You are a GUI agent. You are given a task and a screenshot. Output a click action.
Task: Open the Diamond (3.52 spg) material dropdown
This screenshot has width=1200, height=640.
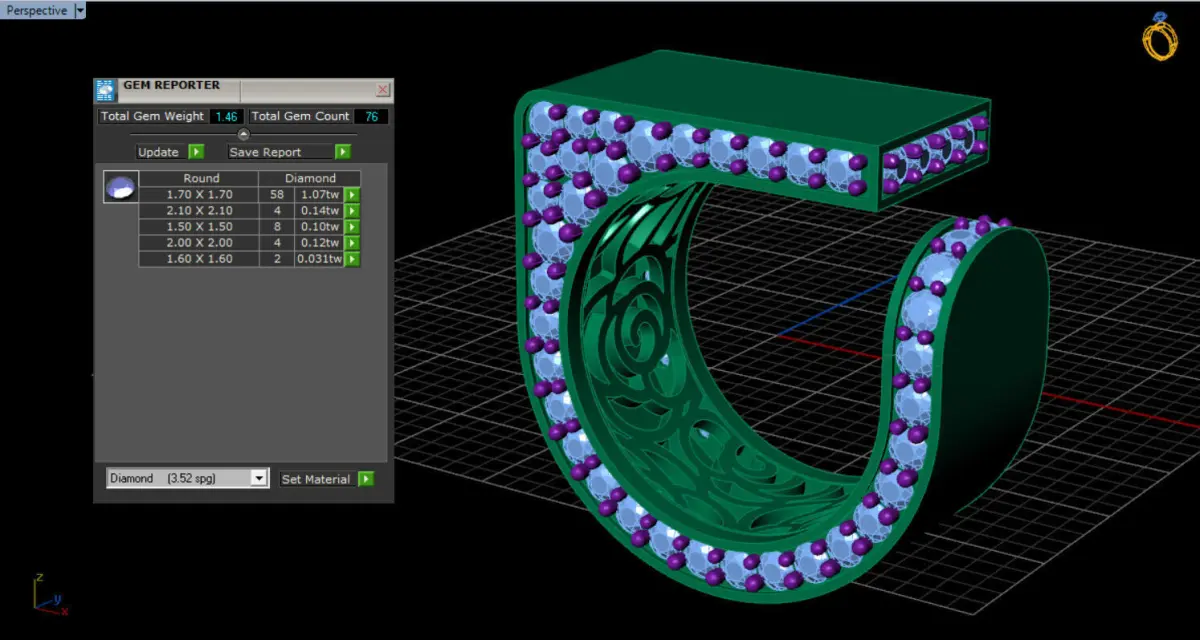[x=187, y=479]
